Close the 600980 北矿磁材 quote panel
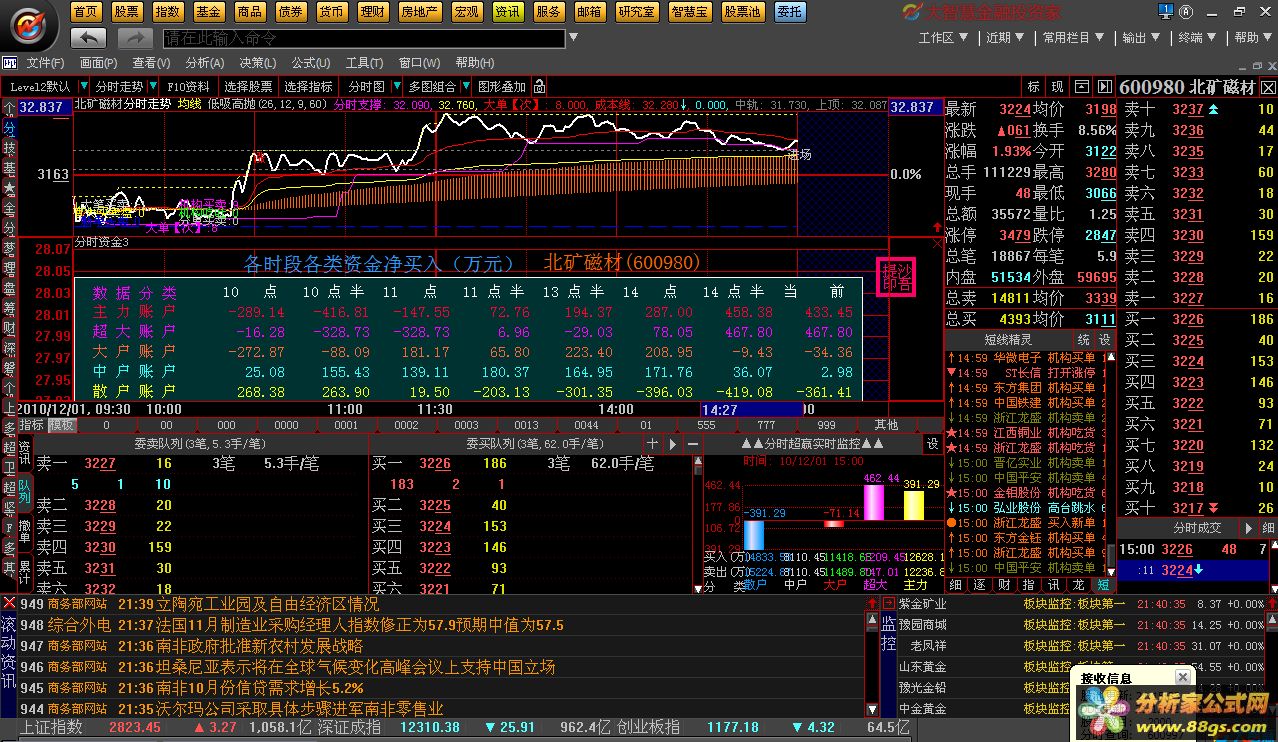Screen dimensions: 1278x742 (1268, 87)
